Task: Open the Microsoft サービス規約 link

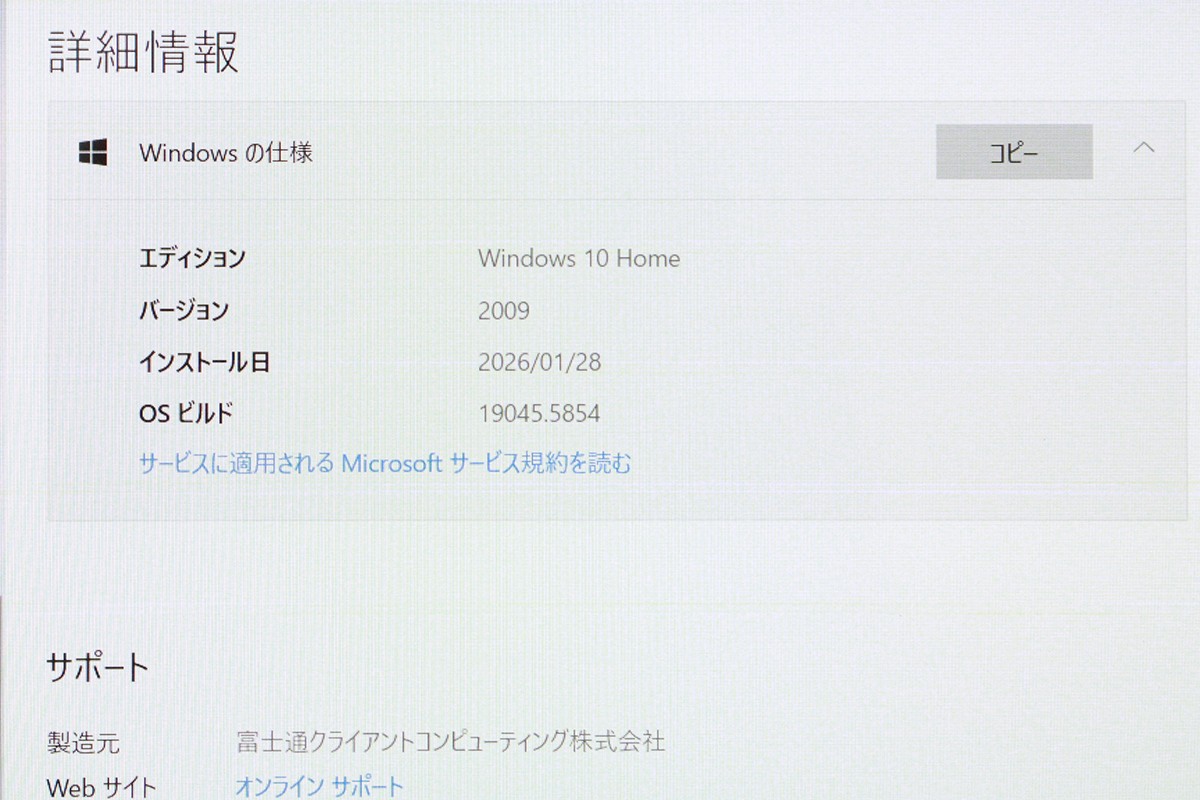Action: tap(385, 463)
